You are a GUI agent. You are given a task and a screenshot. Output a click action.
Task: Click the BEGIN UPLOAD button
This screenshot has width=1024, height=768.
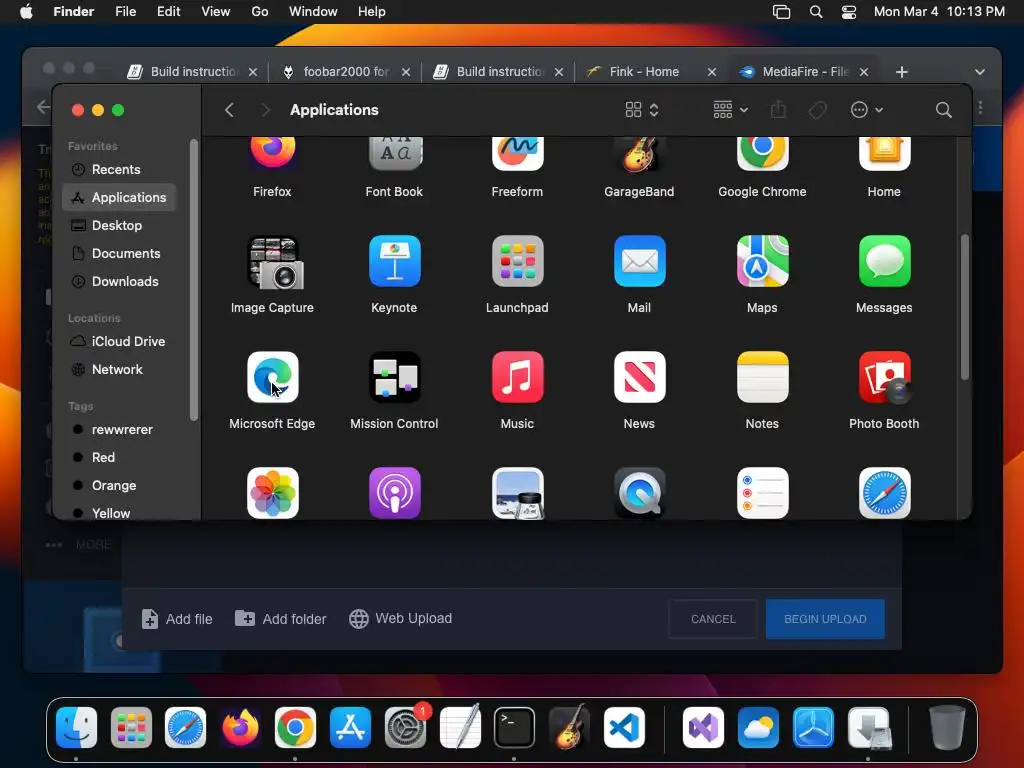coord(825,619)
